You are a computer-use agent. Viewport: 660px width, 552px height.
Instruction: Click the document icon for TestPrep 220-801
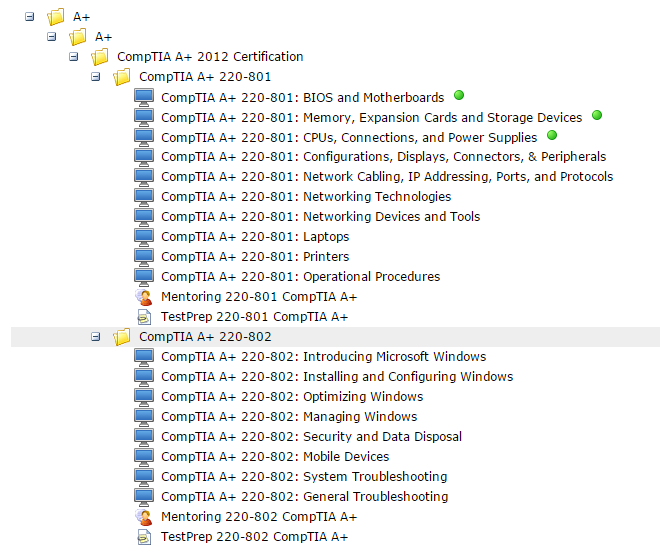[144, 317]
